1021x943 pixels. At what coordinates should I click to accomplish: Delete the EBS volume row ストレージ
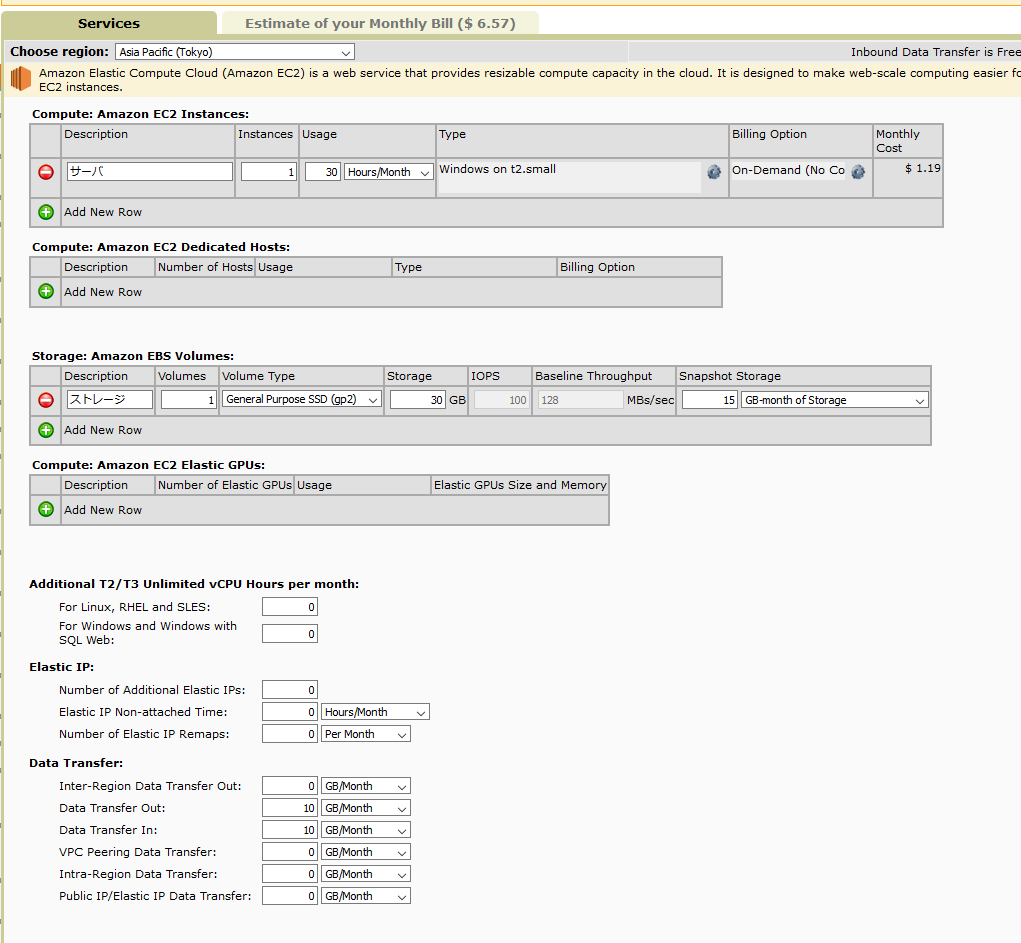pos(46,400)
